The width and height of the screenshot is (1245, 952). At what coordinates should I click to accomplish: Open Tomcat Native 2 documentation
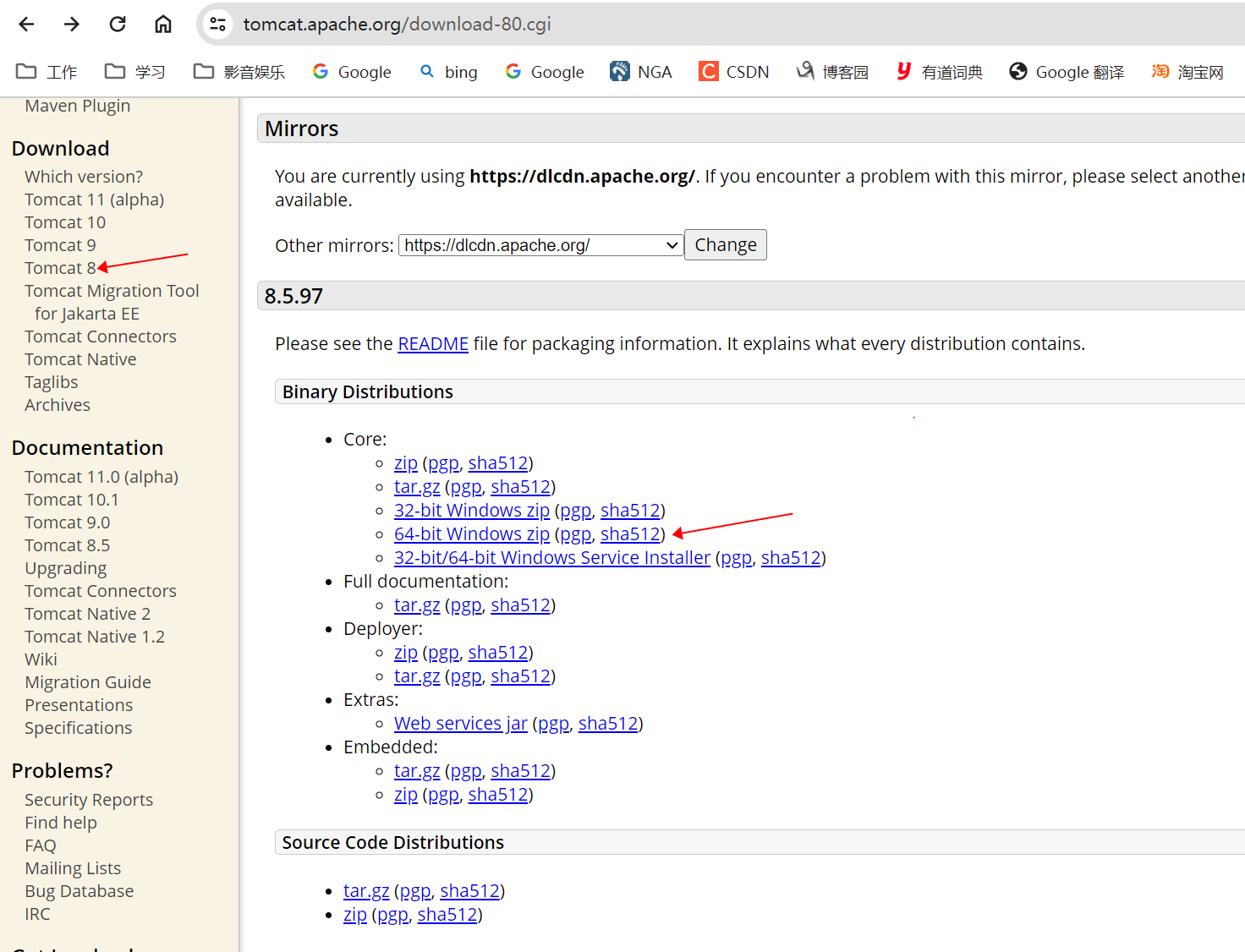[x=88, y=614]
